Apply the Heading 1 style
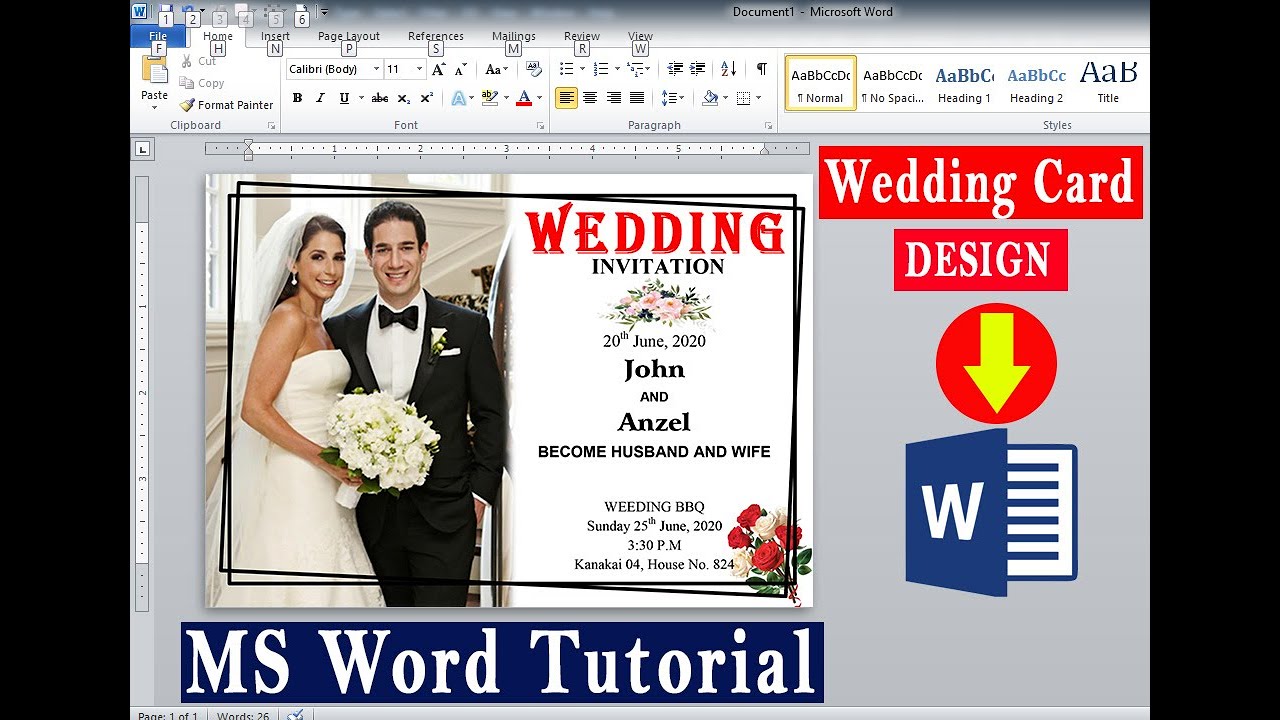Screen dimensions: 1280x720 tap(964, 83)
